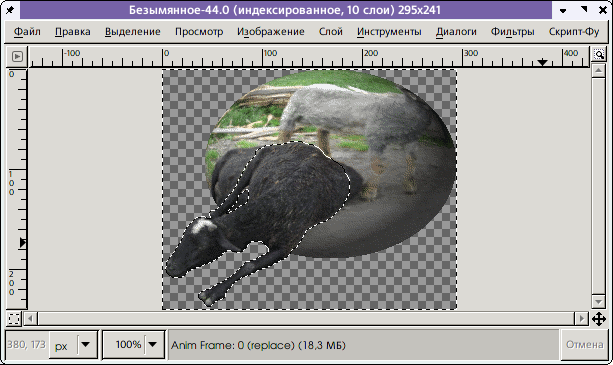Open the Выделение menu
The height and width of the screenshot is (365, 613).
[133, 32]
